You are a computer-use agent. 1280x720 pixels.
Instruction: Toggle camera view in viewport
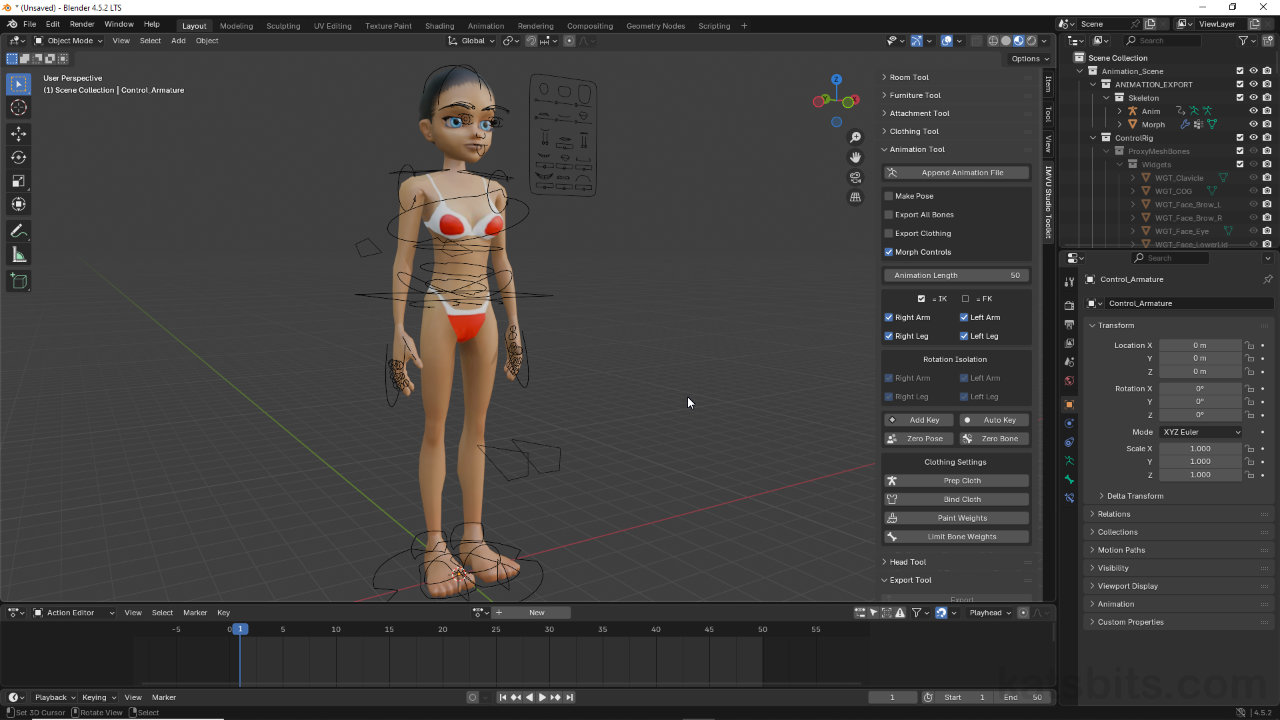tap(855, 177)
